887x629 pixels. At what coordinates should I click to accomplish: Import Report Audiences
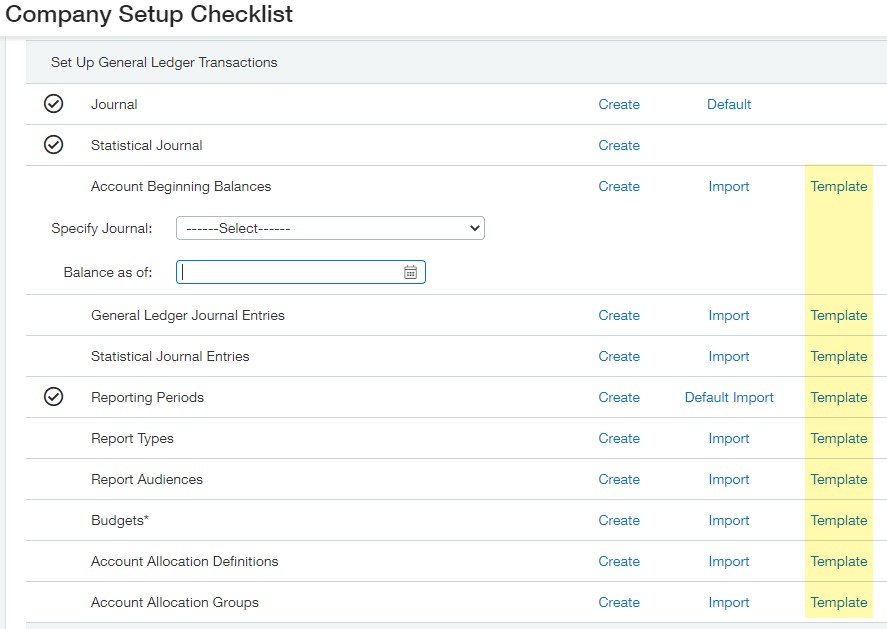(729, 479)
